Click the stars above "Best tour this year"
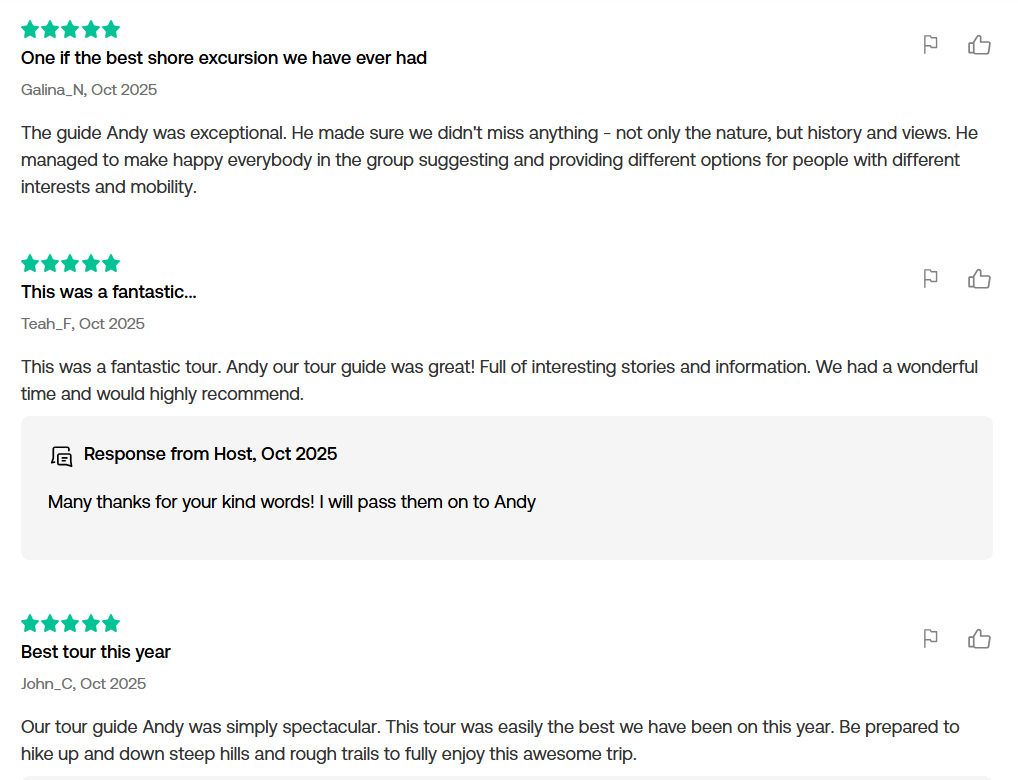 pos(70,624)
